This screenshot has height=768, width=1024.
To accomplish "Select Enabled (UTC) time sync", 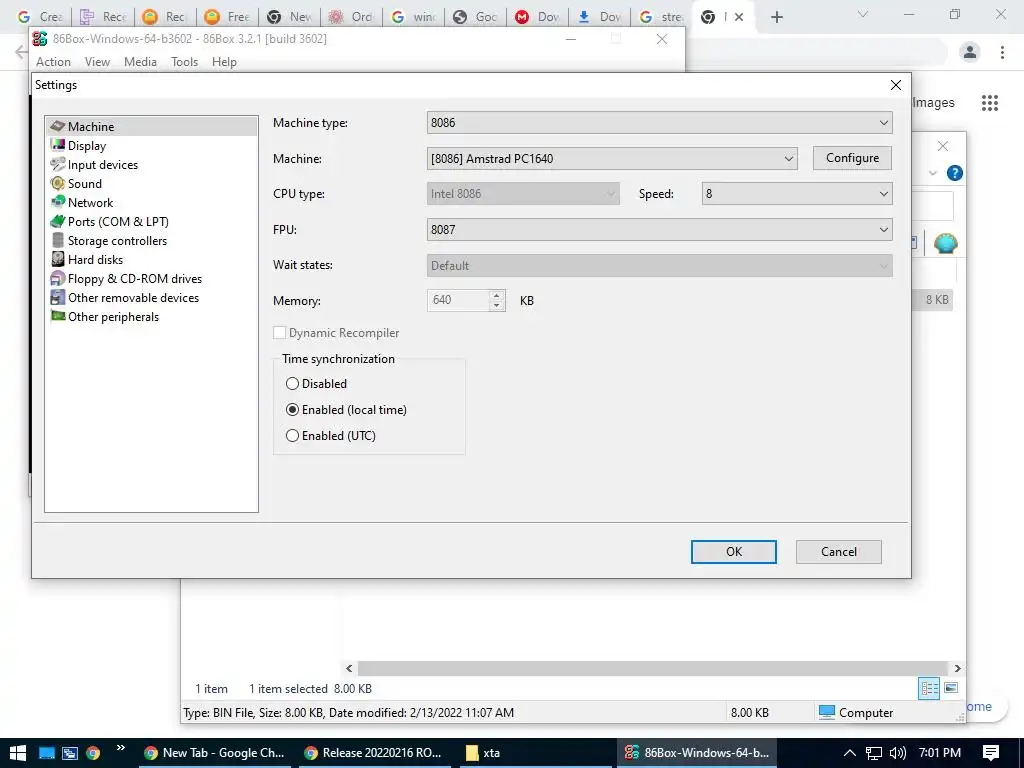I will pos(292,436).
